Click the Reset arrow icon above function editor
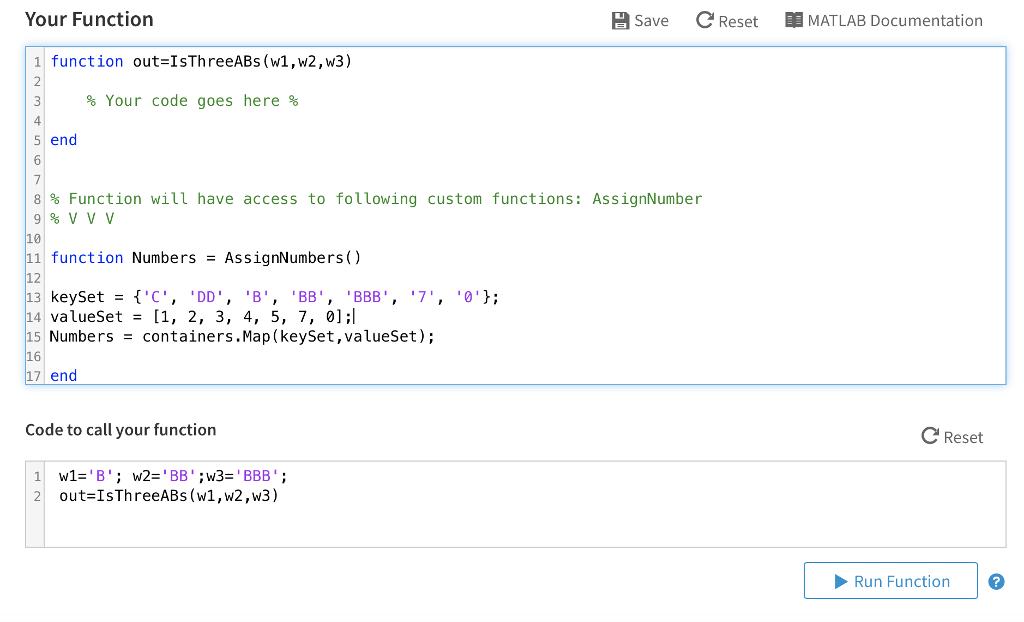The height and width of the screenshot is (622, 1024). point(705,21)
